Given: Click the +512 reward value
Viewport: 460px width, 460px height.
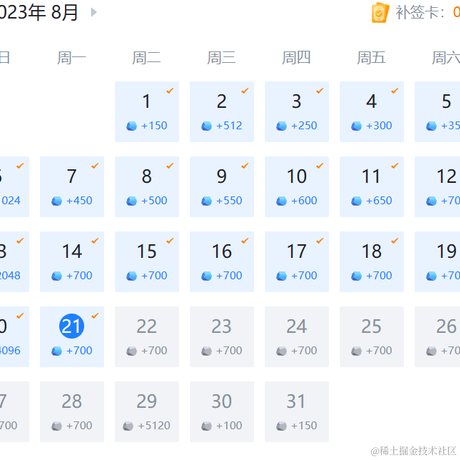Looking at the screenshot, I should (229, 126).
